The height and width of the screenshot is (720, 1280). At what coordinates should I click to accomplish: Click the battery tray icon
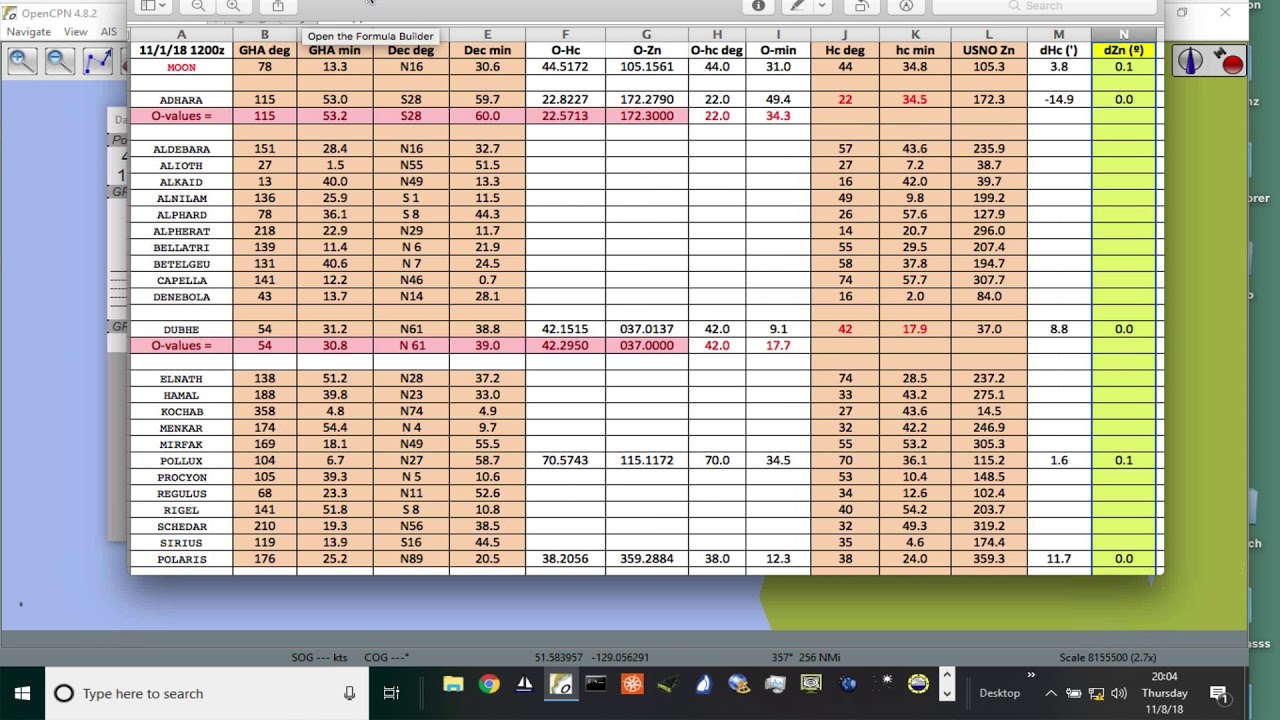tap(1073, 693)
